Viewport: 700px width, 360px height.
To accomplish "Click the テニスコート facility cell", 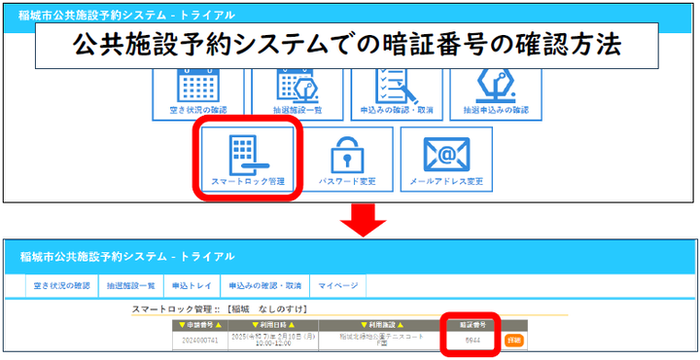I will point(382,340).
